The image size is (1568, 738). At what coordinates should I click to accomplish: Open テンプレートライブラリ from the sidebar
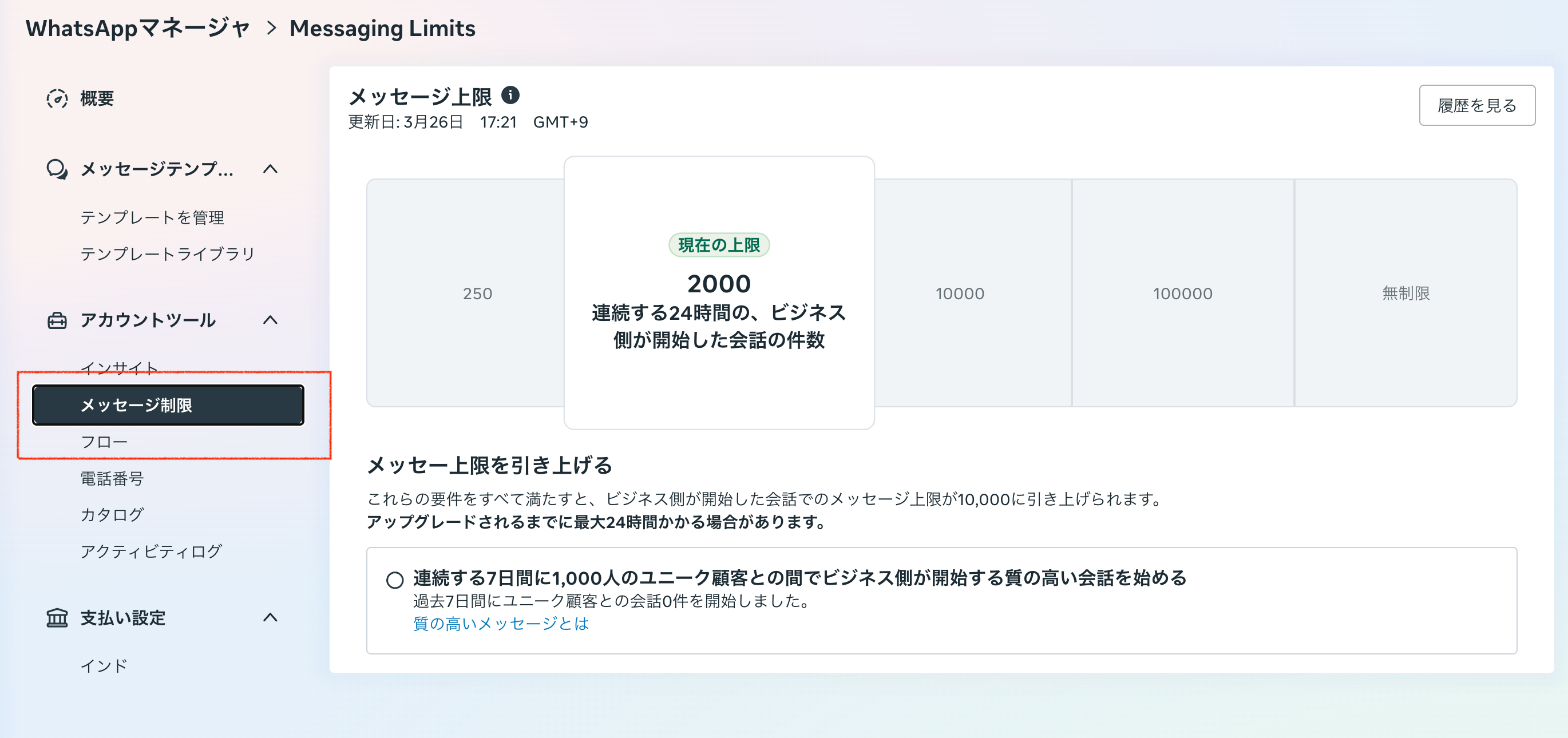(168, 255)
